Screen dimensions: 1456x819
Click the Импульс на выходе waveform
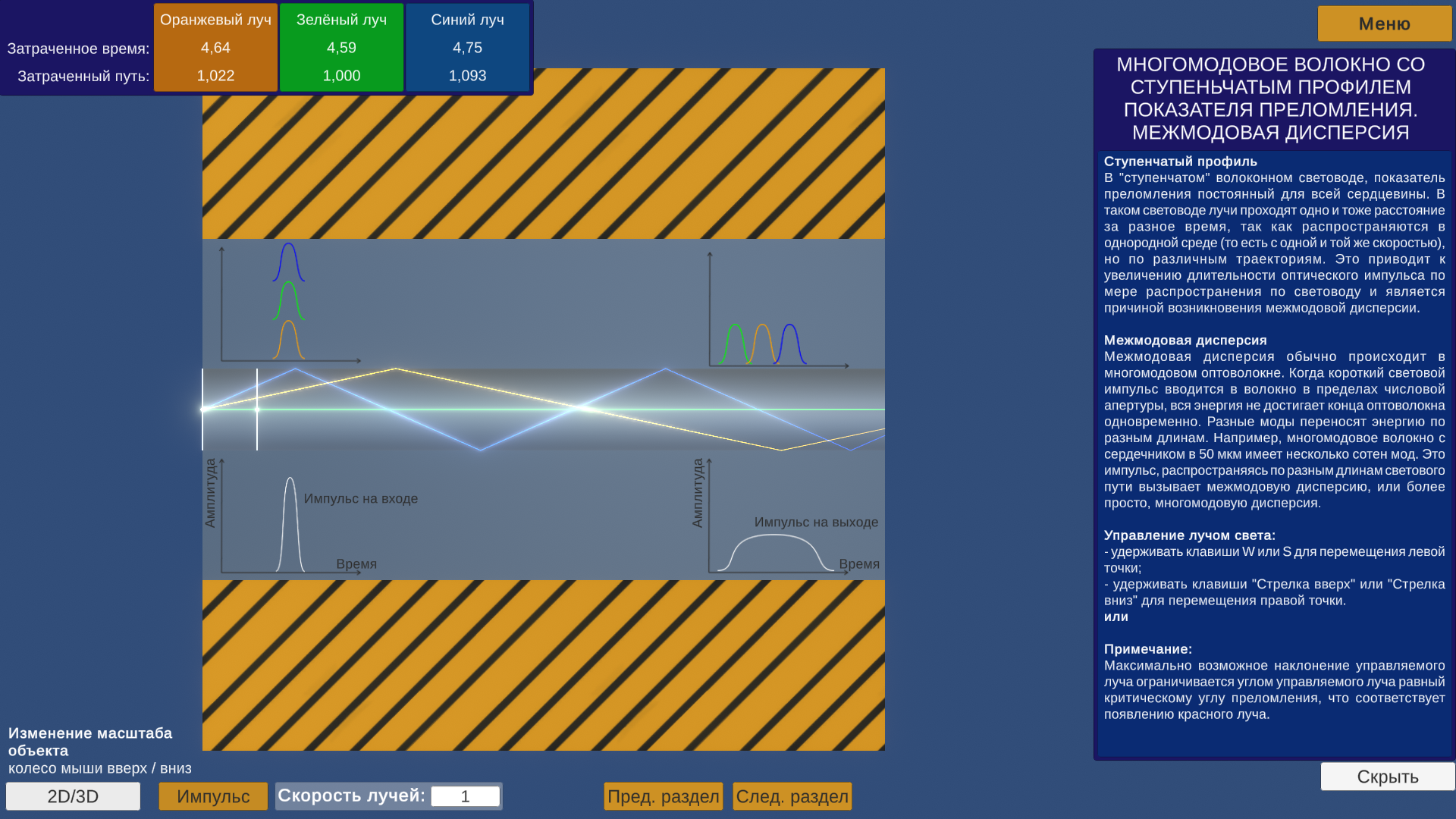coord(773,535)
